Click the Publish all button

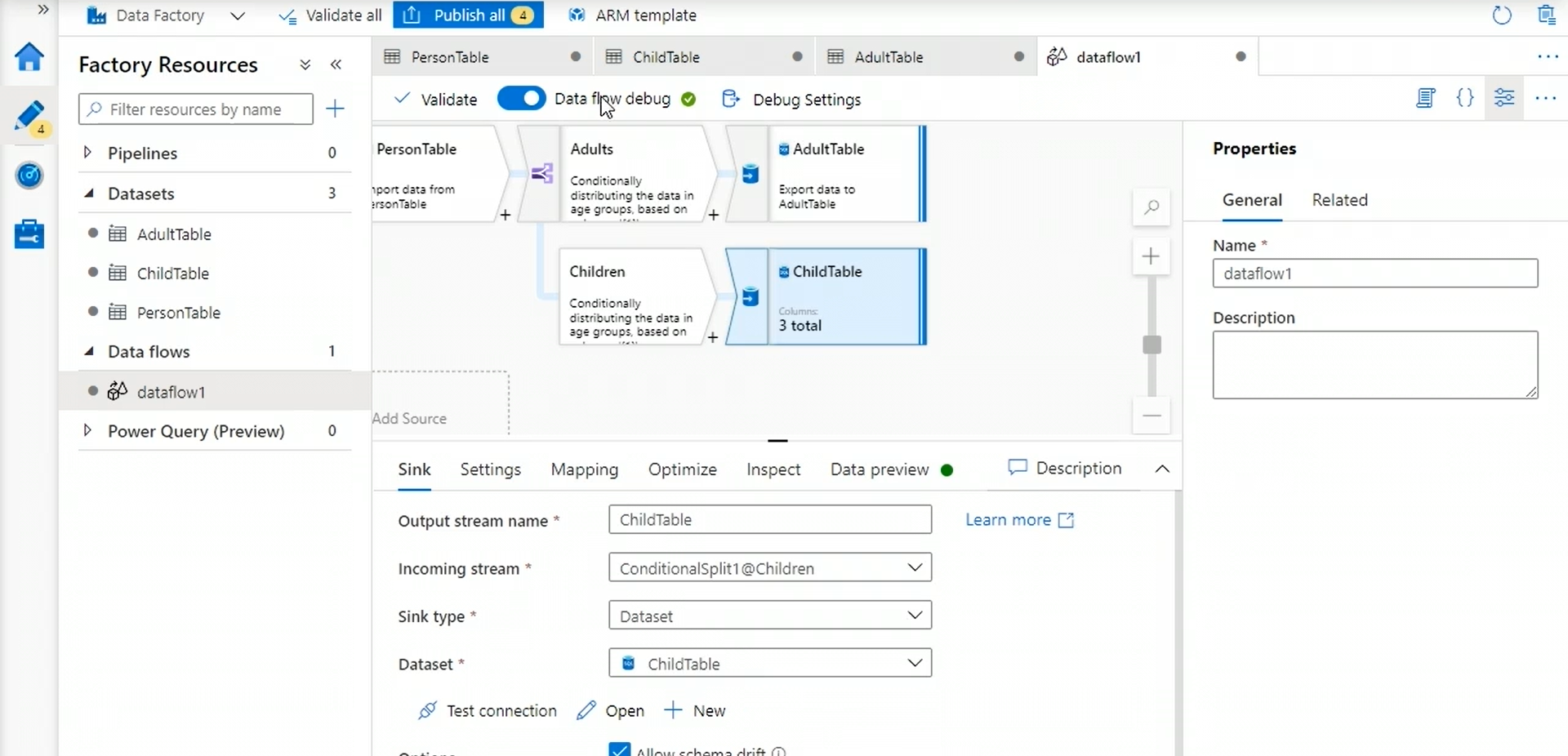[468, 16]
